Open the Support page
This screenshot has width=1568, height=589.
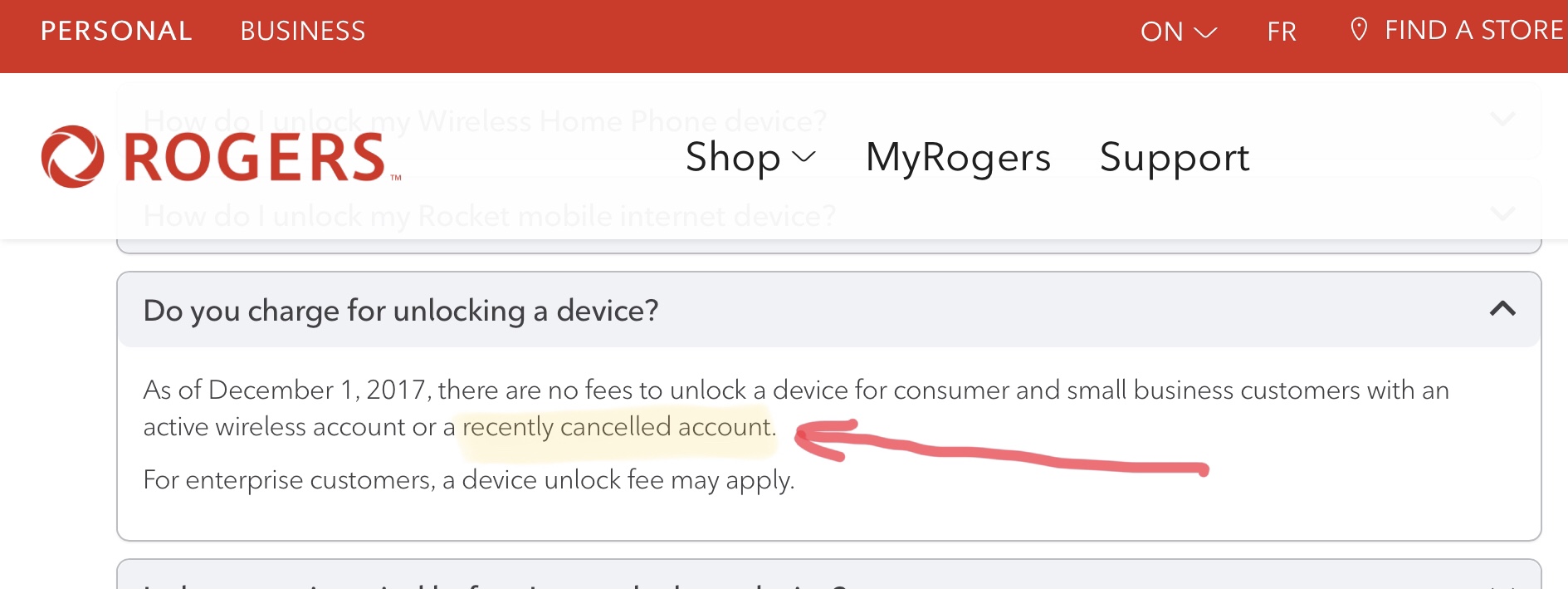tap(1174, 157)
